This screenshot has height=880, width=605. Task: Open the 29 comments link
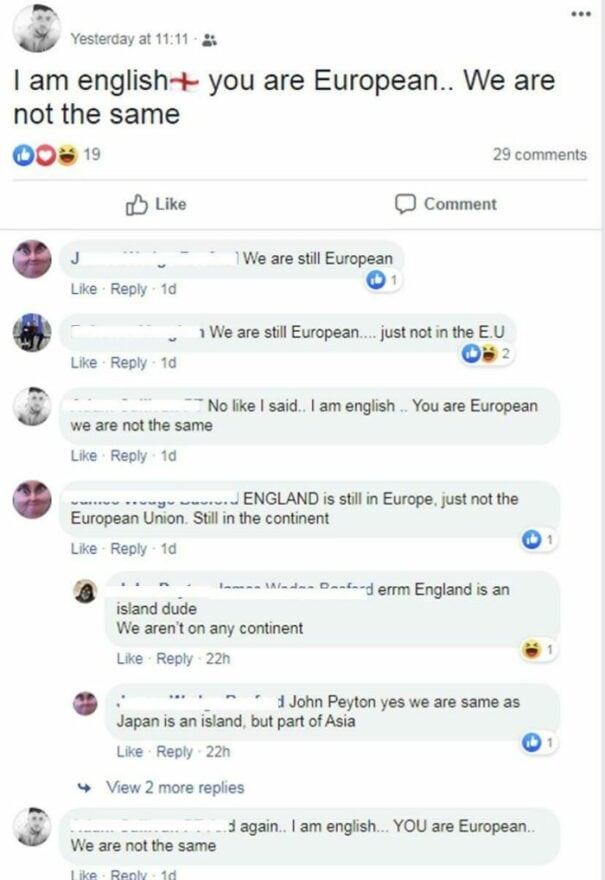(x=540, y=154)
